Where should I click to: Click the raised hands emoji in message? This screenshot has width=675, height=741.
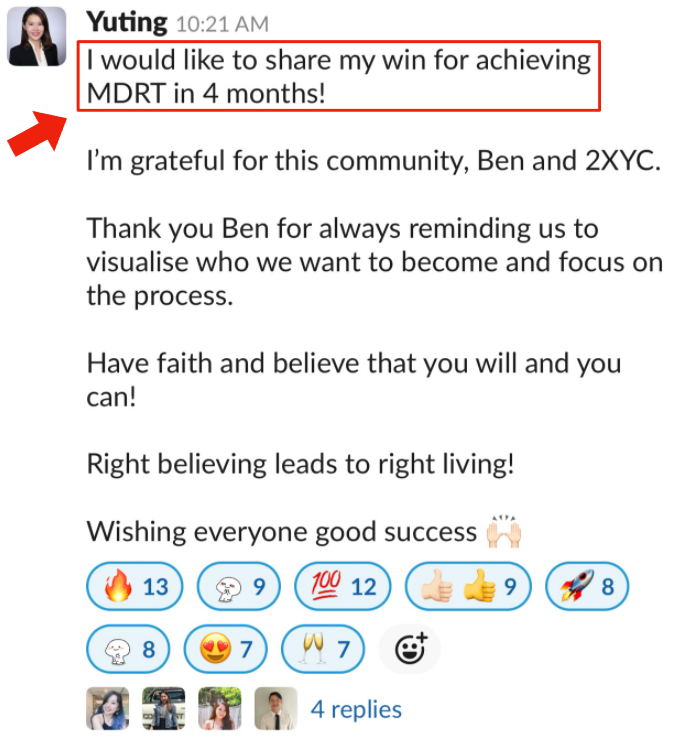504,532
